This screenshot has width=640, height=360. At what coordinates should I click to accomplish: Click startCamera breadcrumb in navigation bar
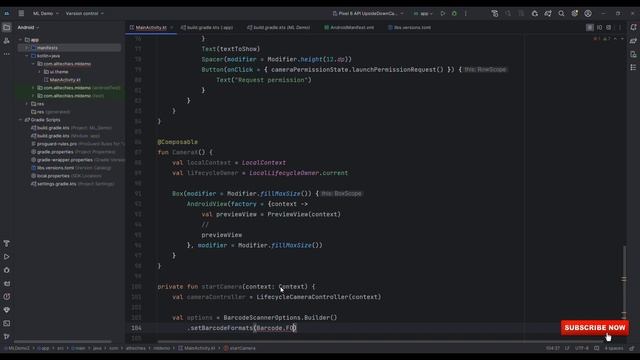coord(240,349)
